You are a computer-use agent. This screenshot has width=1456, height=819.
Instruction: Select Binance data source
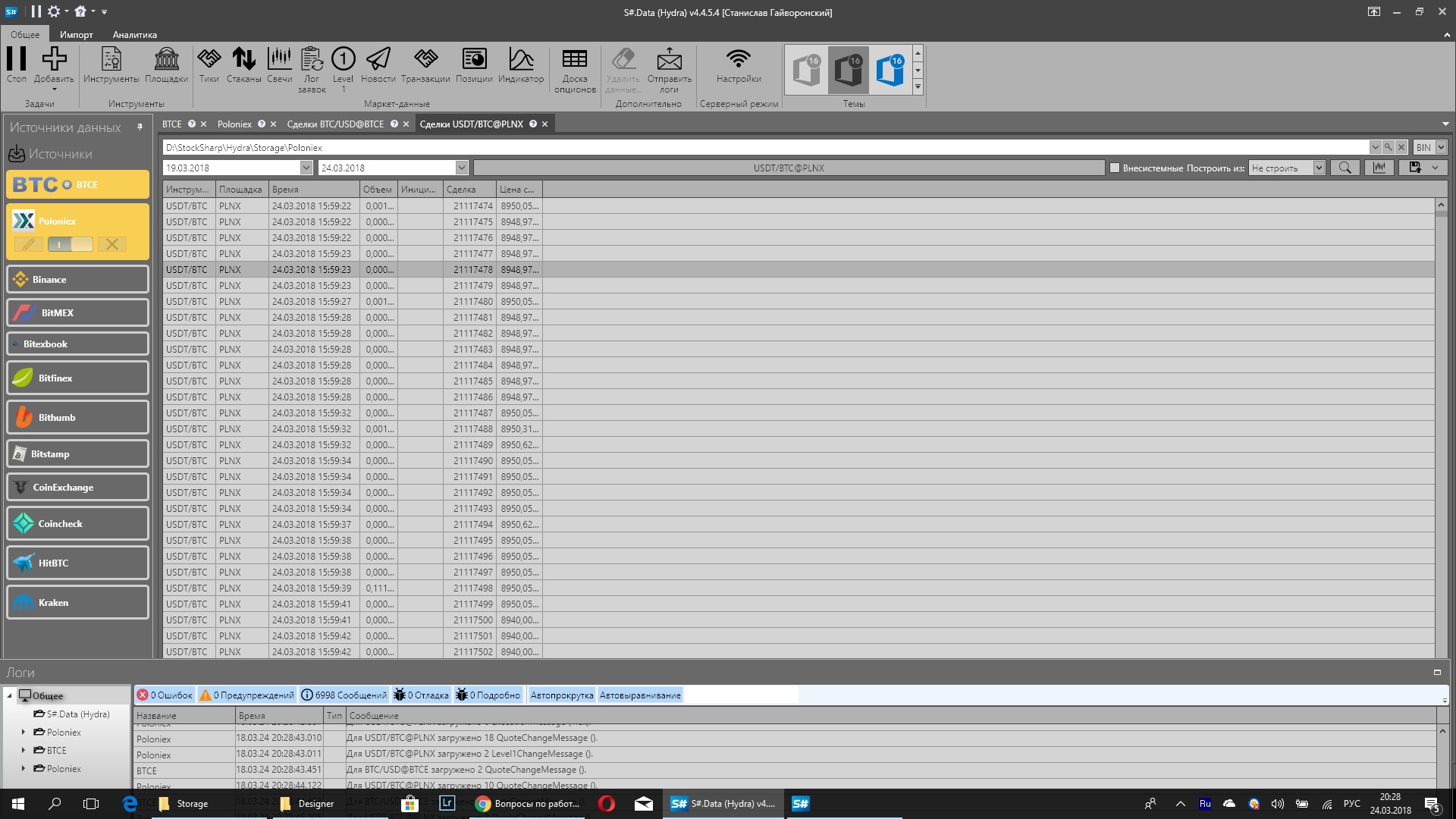click(x=77, y=279)
